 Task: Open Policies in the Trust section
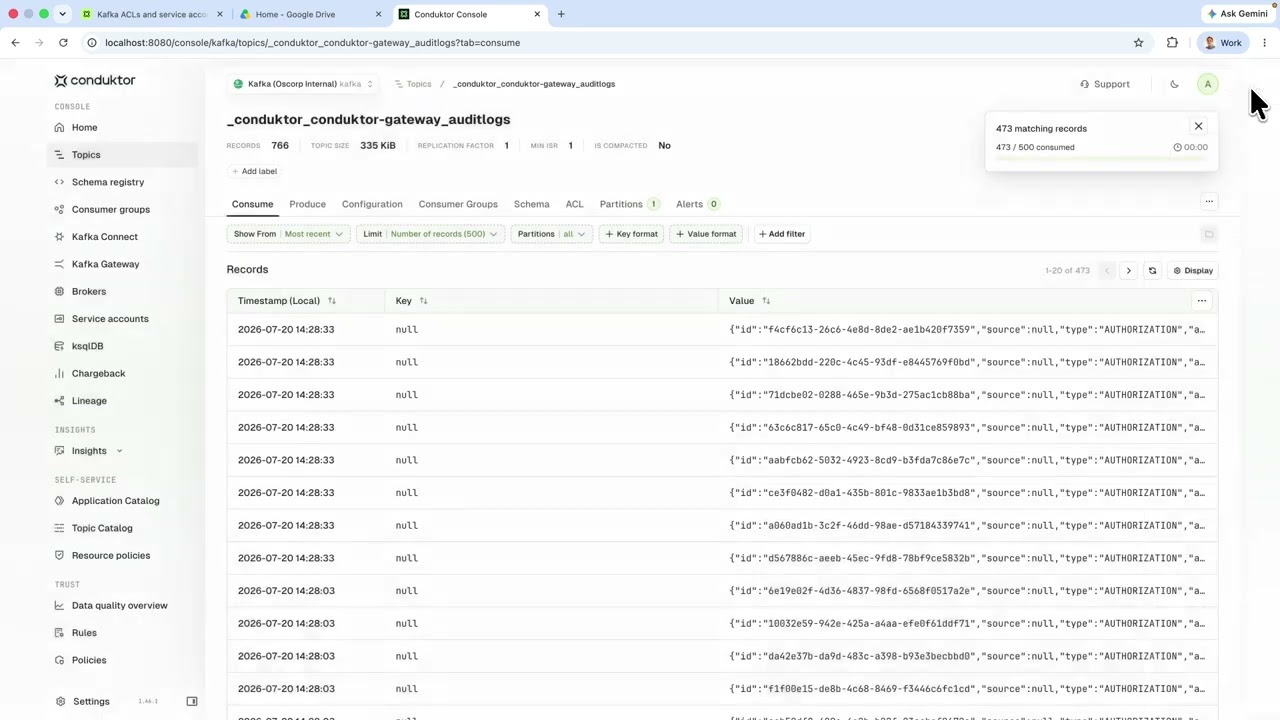click(89, 660)
